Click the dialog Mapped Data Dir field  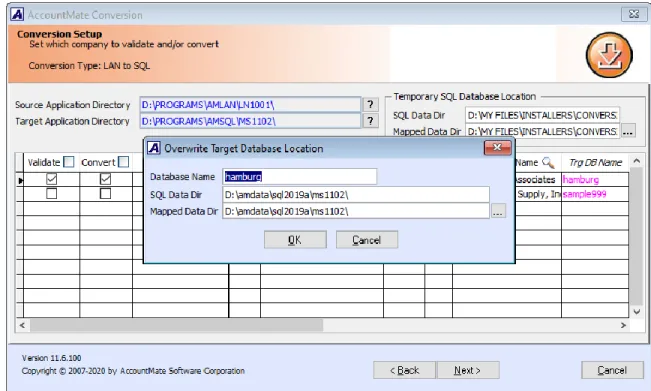356,211
